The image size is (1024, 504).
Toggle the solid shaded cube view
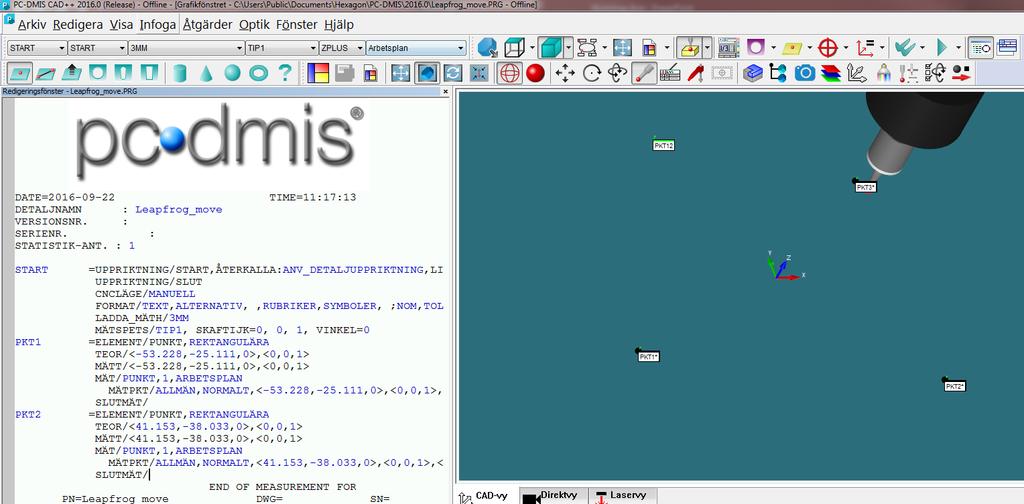(551, 48)
